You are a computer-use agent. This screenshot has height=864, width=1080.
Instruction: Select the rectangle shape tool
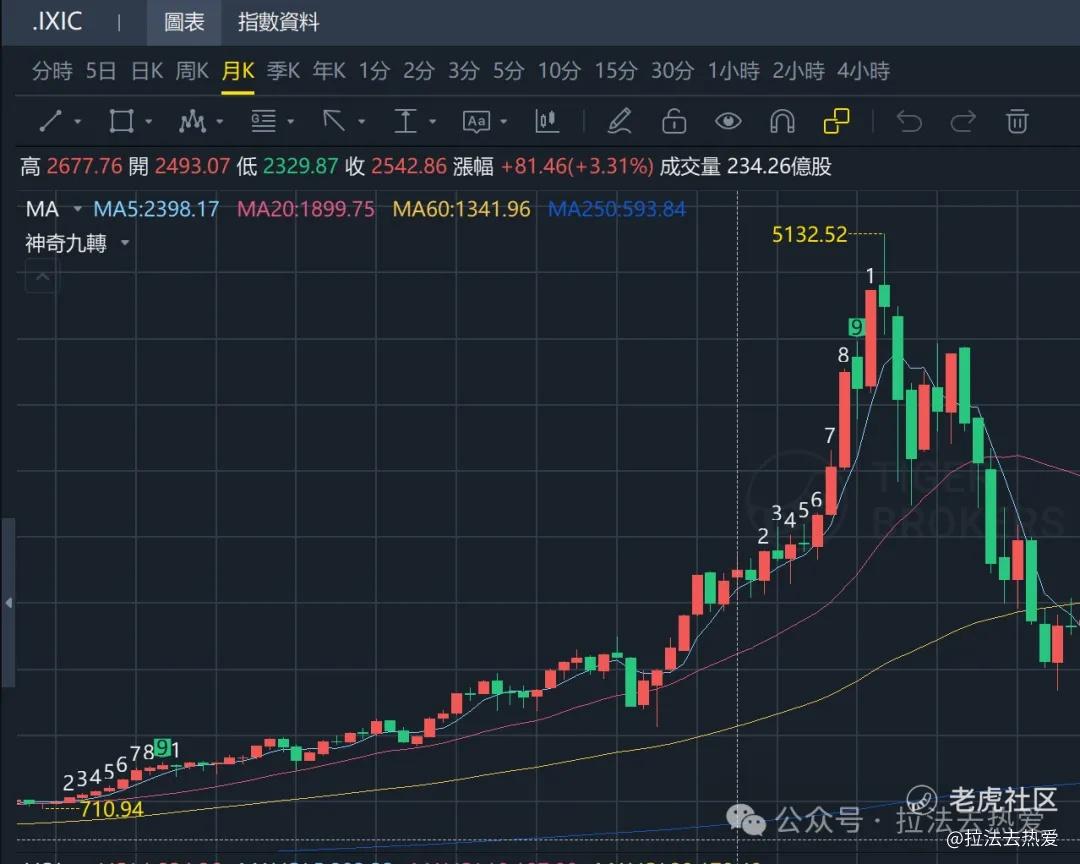pos(121,121)
